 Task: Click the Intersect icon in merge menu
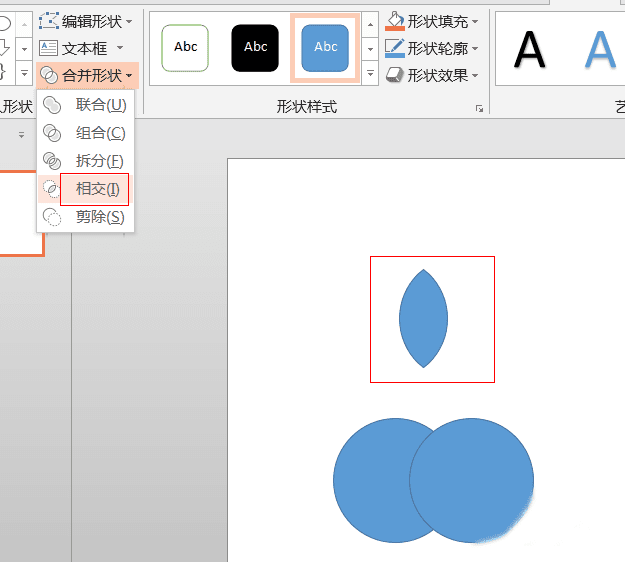point(51,189)
